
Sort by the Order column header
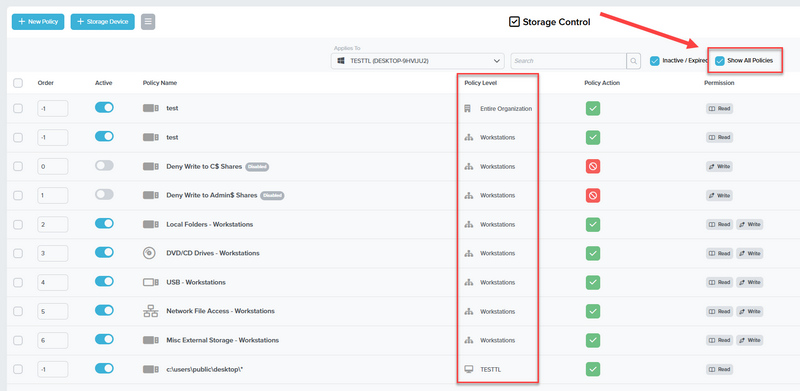pyautogui.click(x=45, y=83)
